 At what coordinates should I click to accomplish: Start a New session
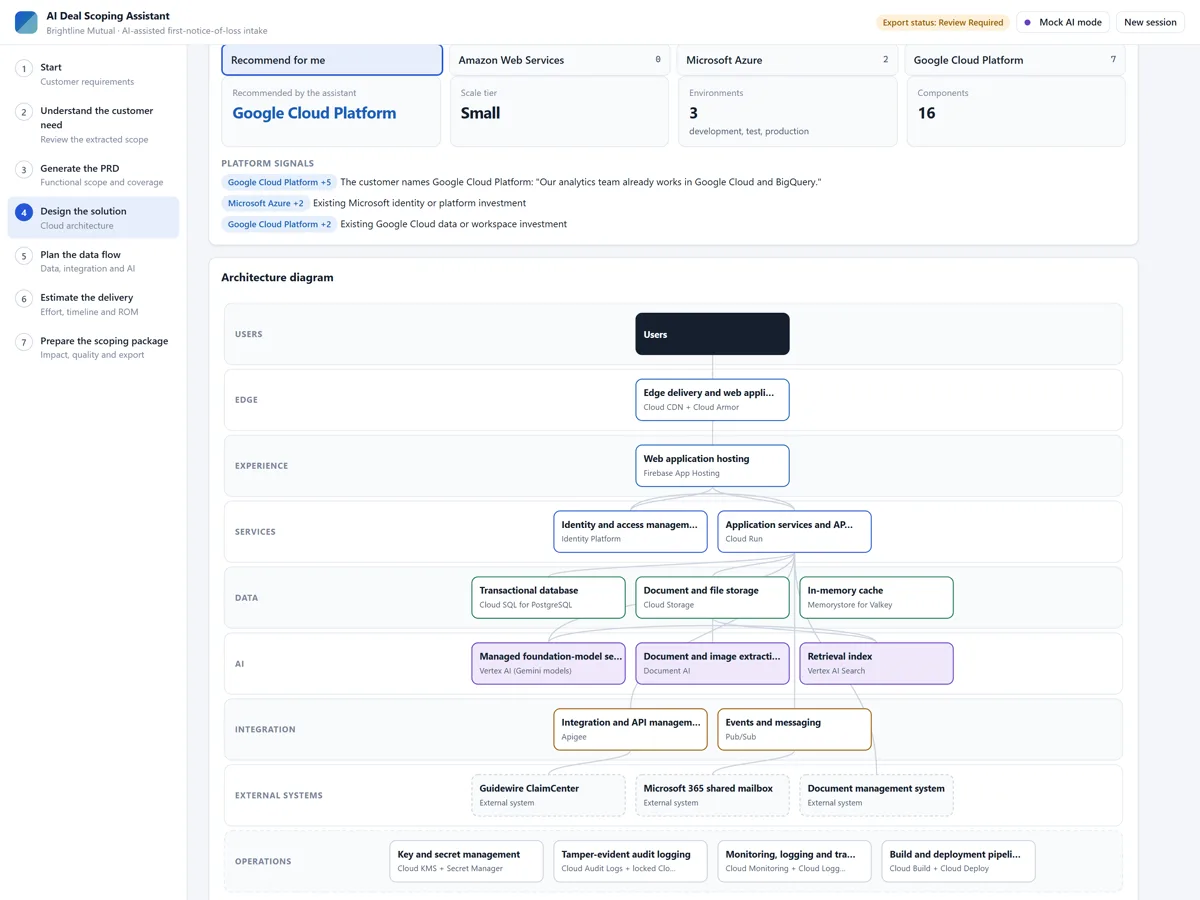point(1150,22)
